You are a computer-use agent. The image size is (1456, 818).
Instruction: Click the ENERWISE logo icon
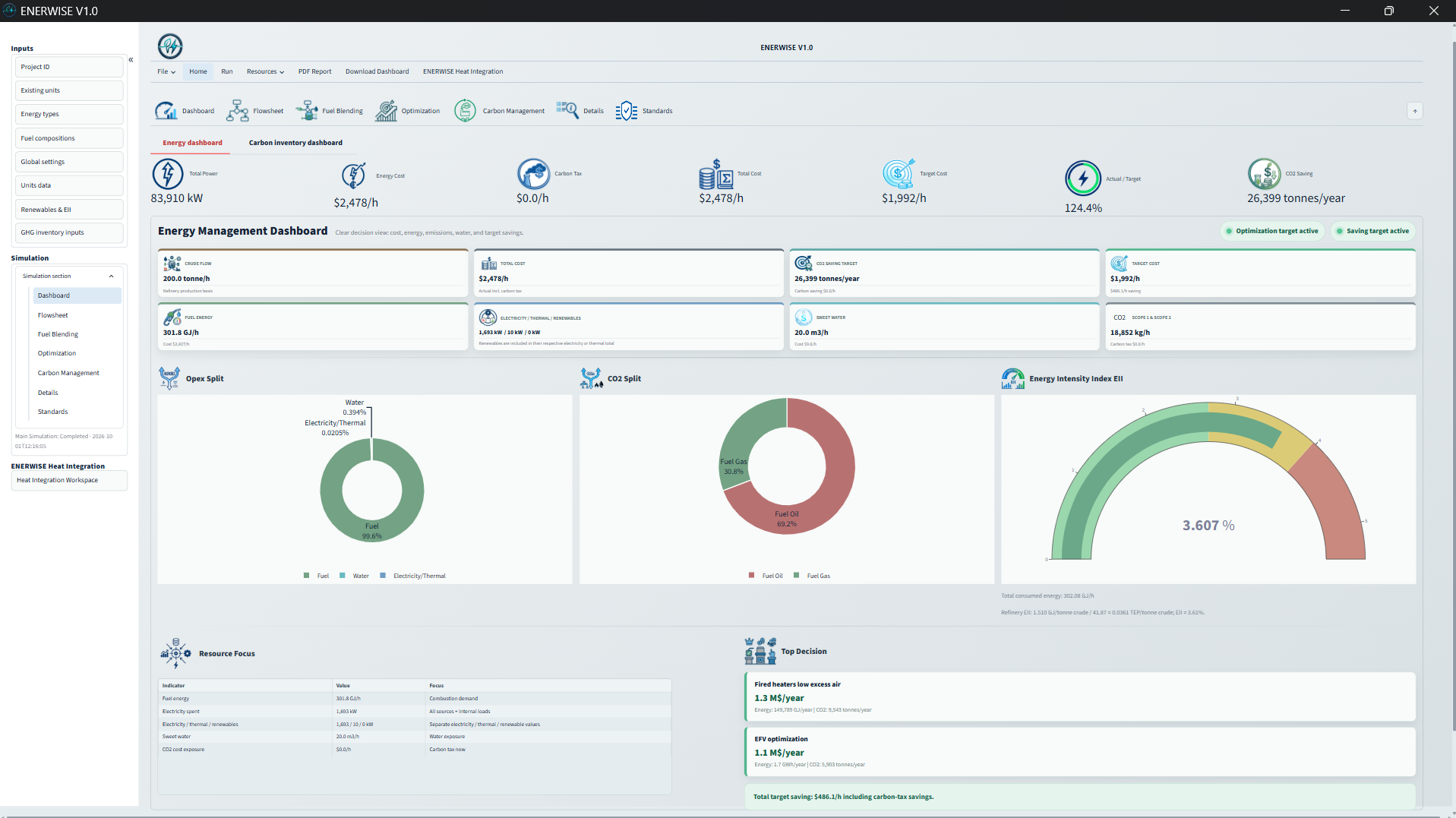tap(170, 46)
